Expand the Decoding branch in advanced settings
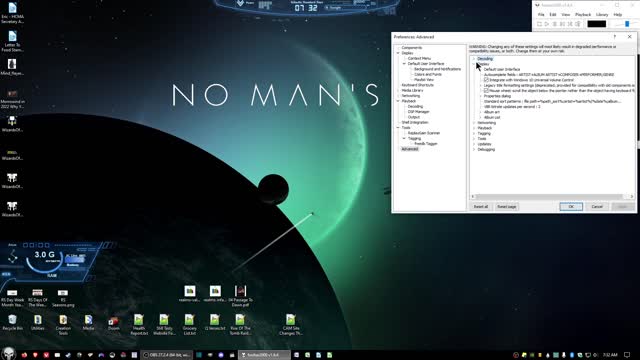This screenshot has width=640, height=360. point(474,59)
